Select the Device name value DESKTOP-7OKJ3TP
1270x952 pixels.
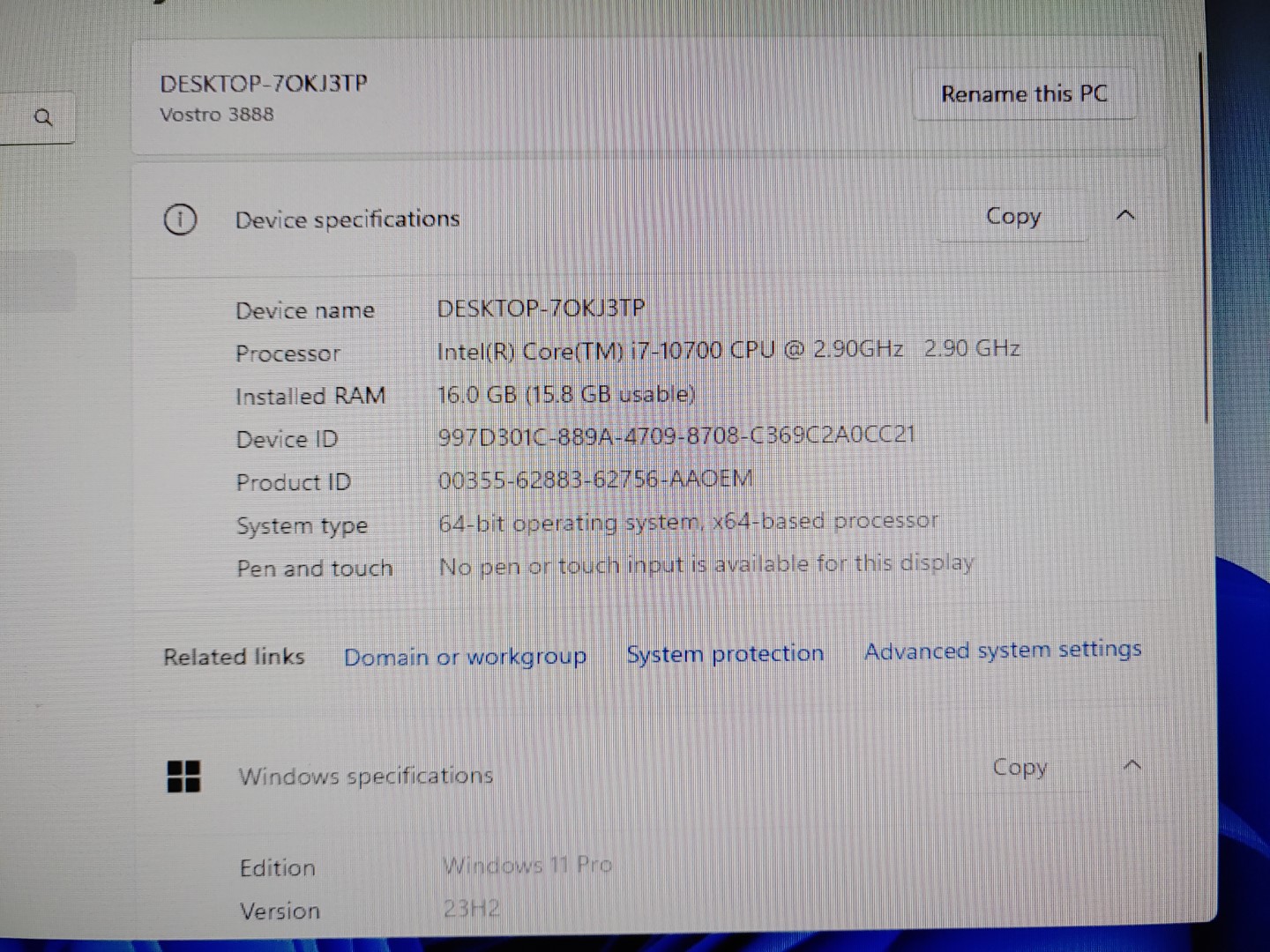(x=542, y=308)
